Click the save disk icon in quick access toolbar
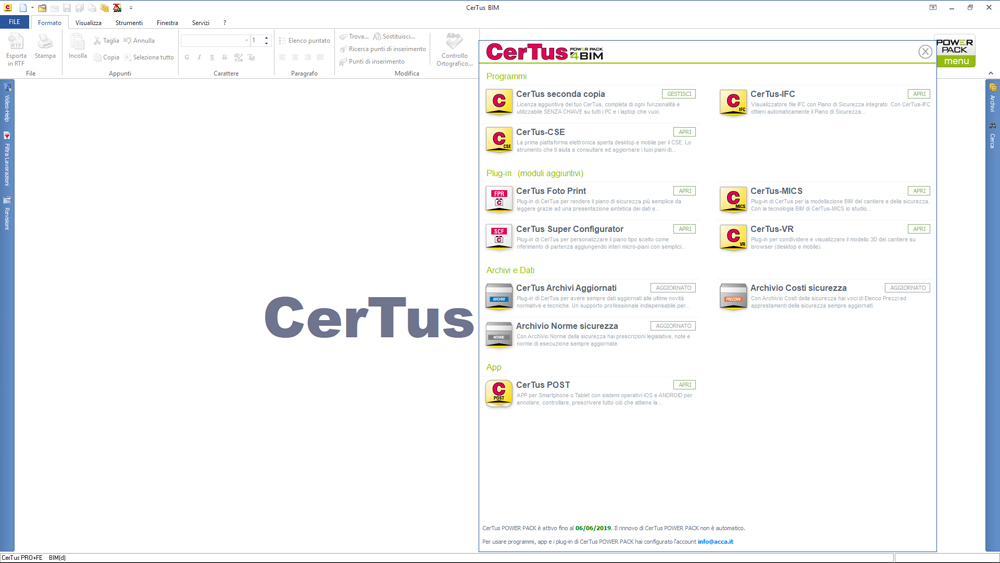The image size is (1000, 563). click(x=67, y=8)
